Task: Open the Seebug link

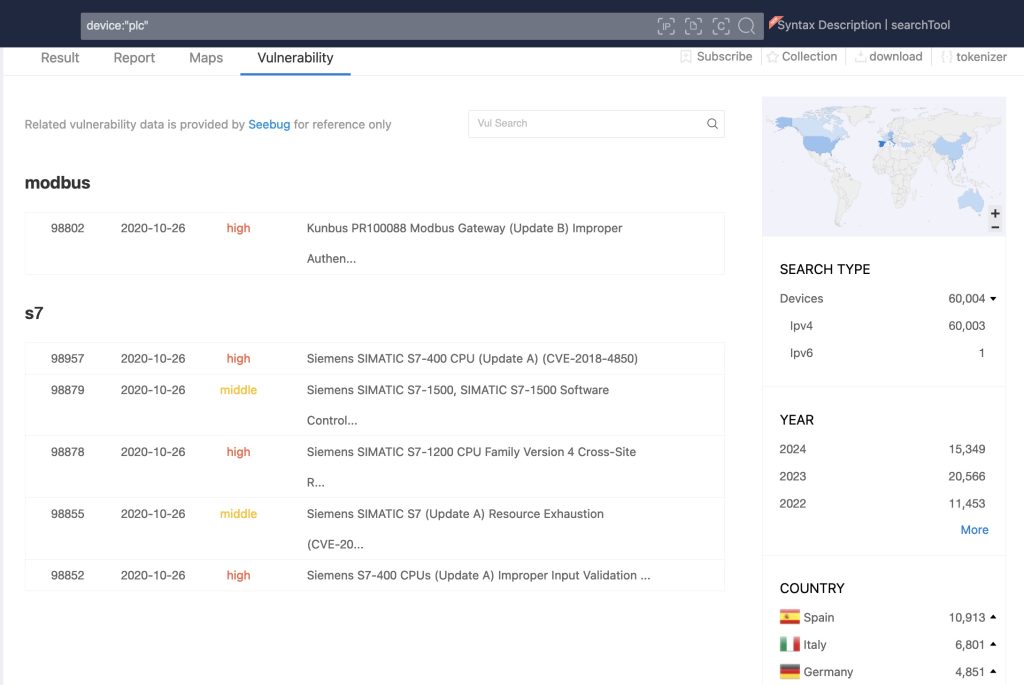Action: (x=269, y=124)
